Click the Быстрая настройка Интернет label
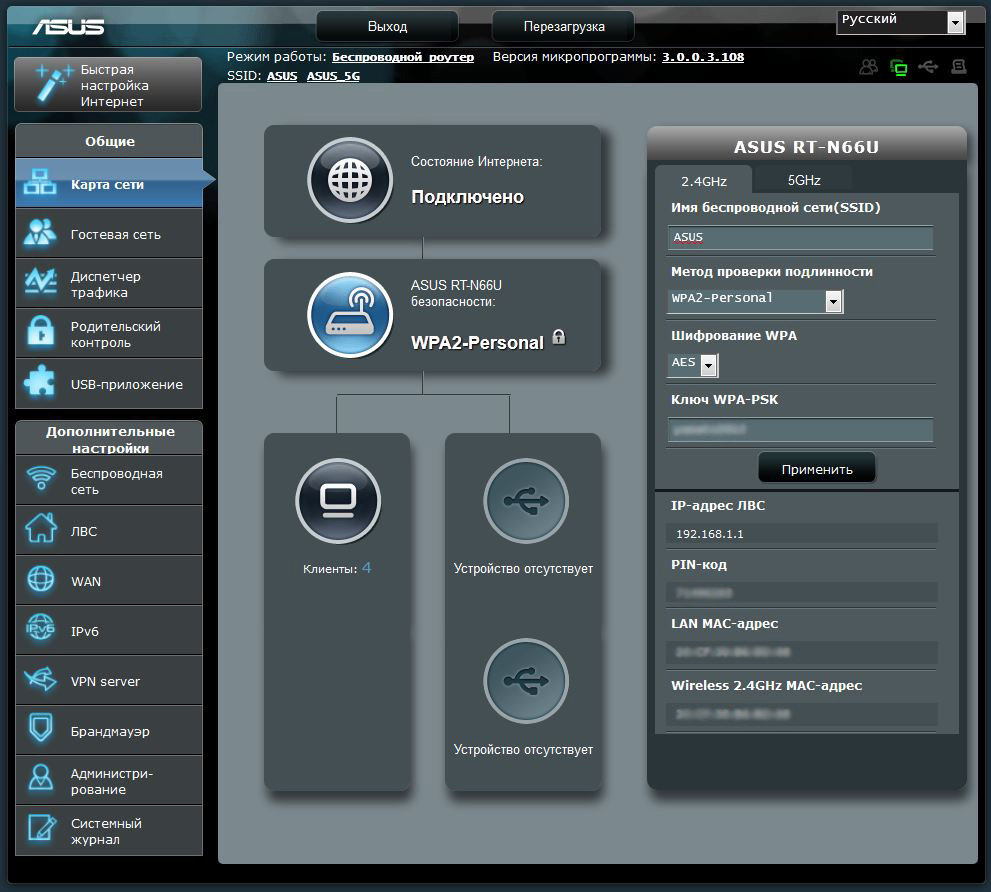991x892 pixels. tap(114, 85)
